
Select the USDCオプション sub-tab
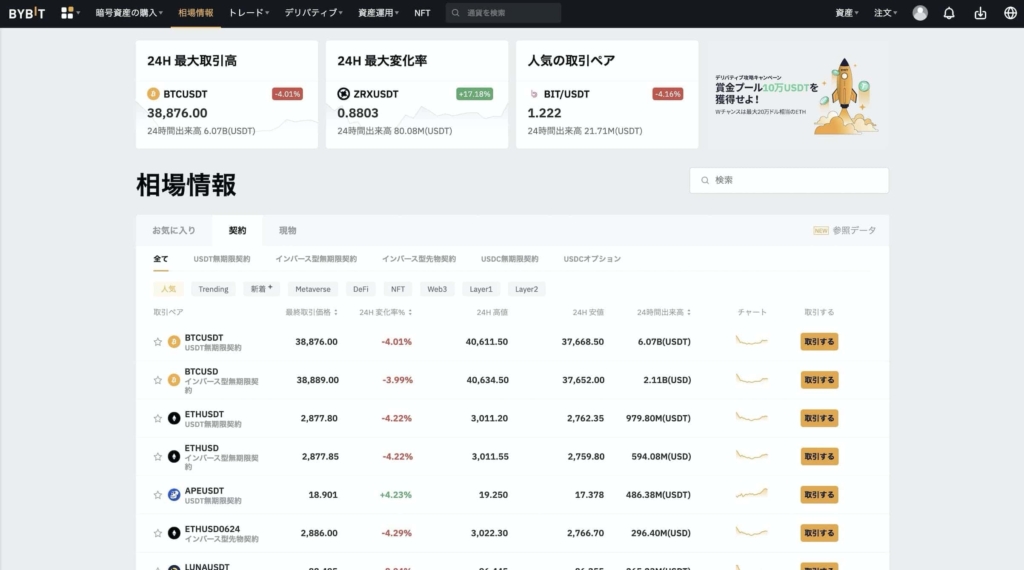click(592, 259)
